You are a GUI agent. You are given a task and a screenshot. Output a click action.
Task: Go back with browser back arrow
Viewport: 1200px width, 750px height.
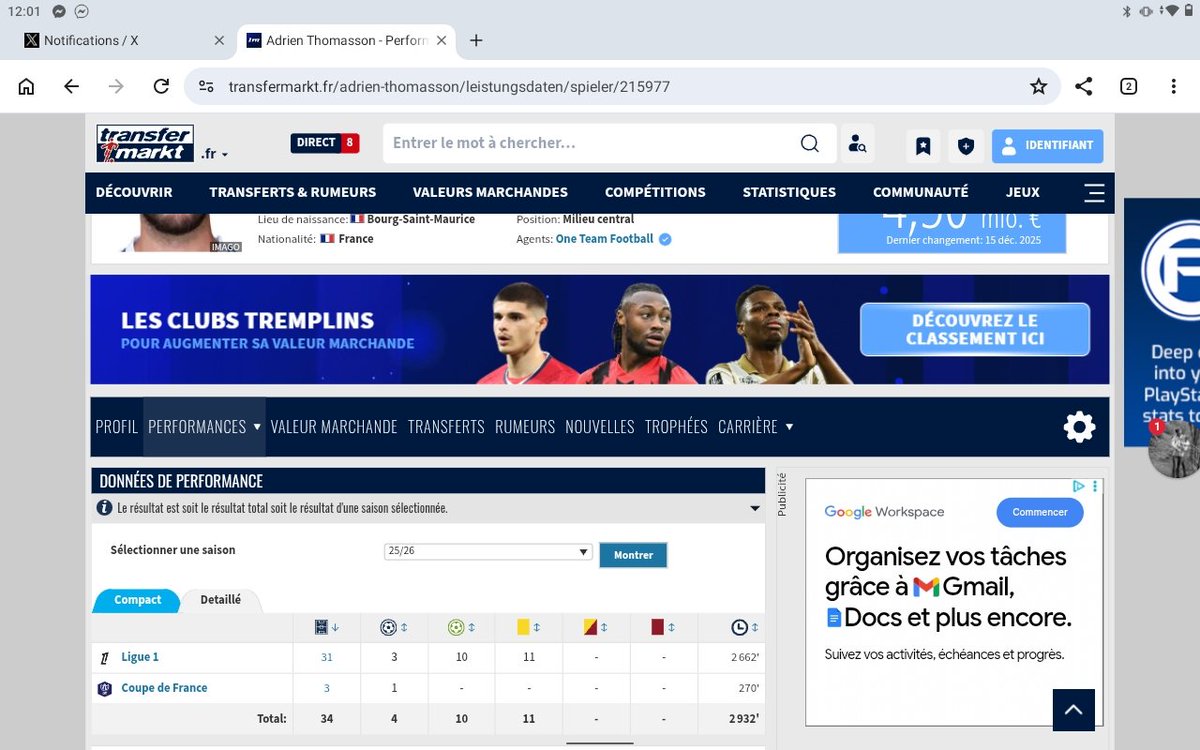[71, 86]
